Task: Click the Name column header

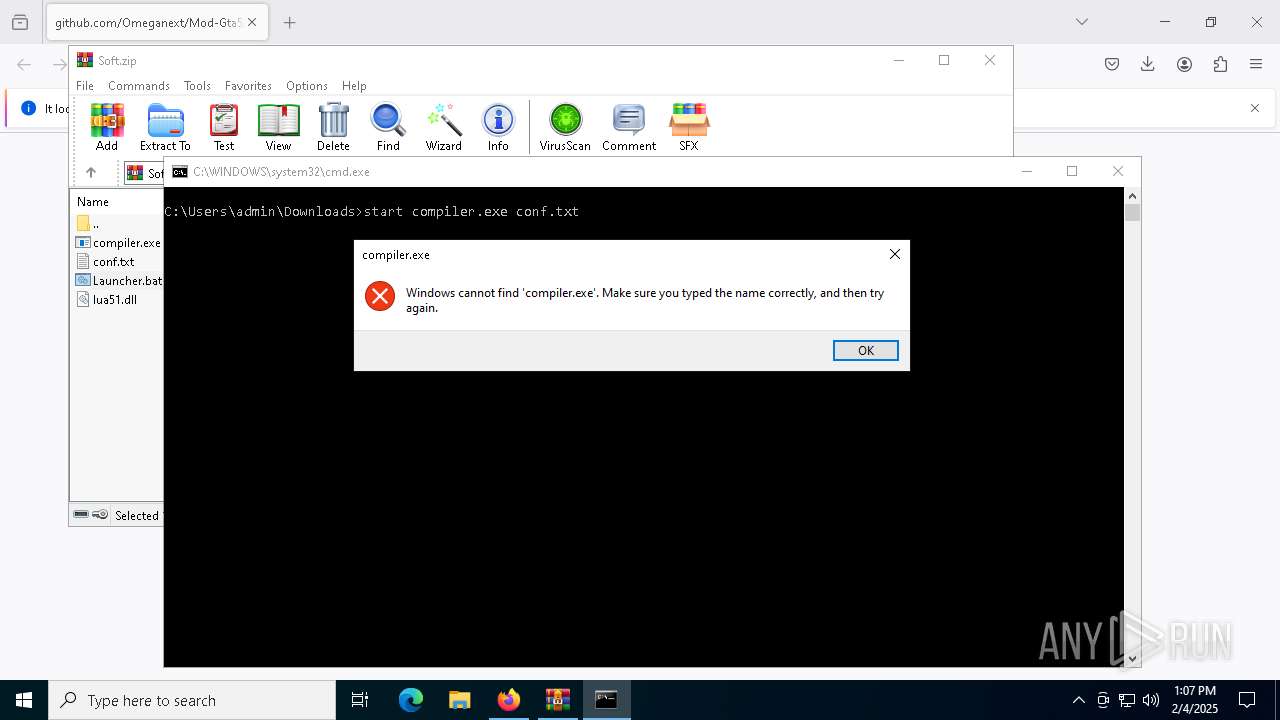Action: coord(93,202)
